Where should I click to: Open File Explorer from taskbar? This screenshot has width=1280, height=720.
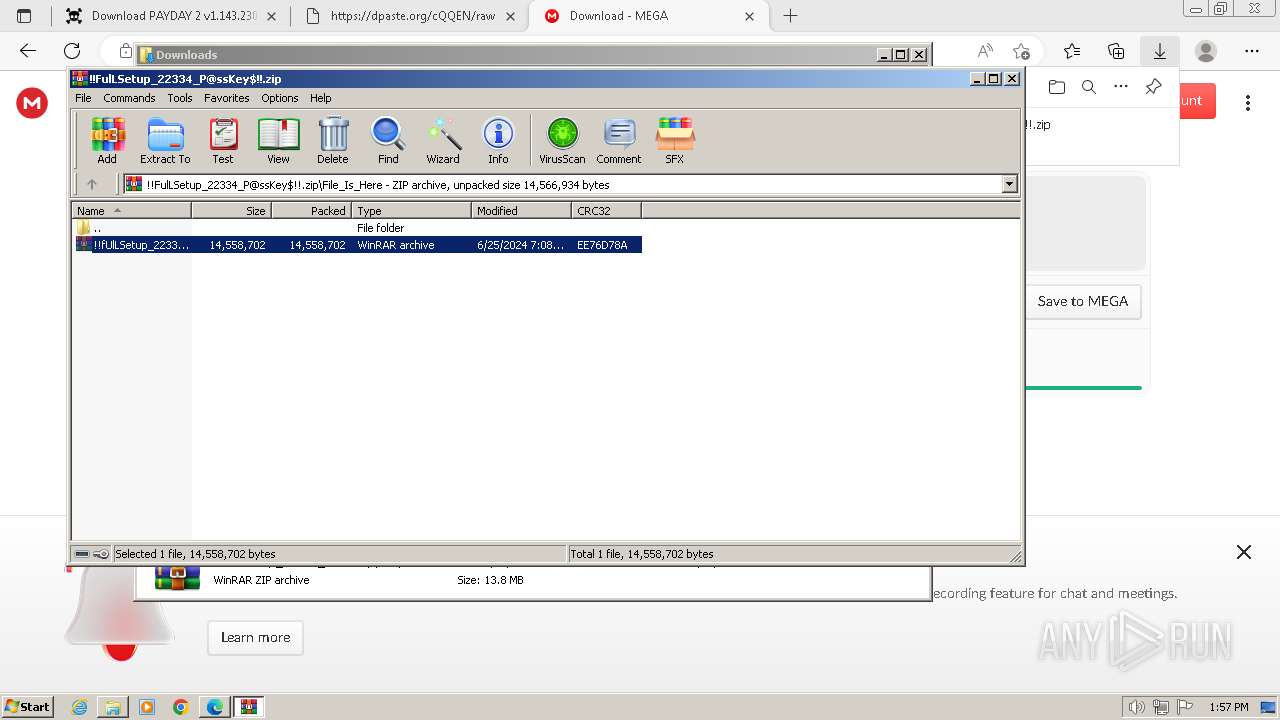tap(113, 707)
